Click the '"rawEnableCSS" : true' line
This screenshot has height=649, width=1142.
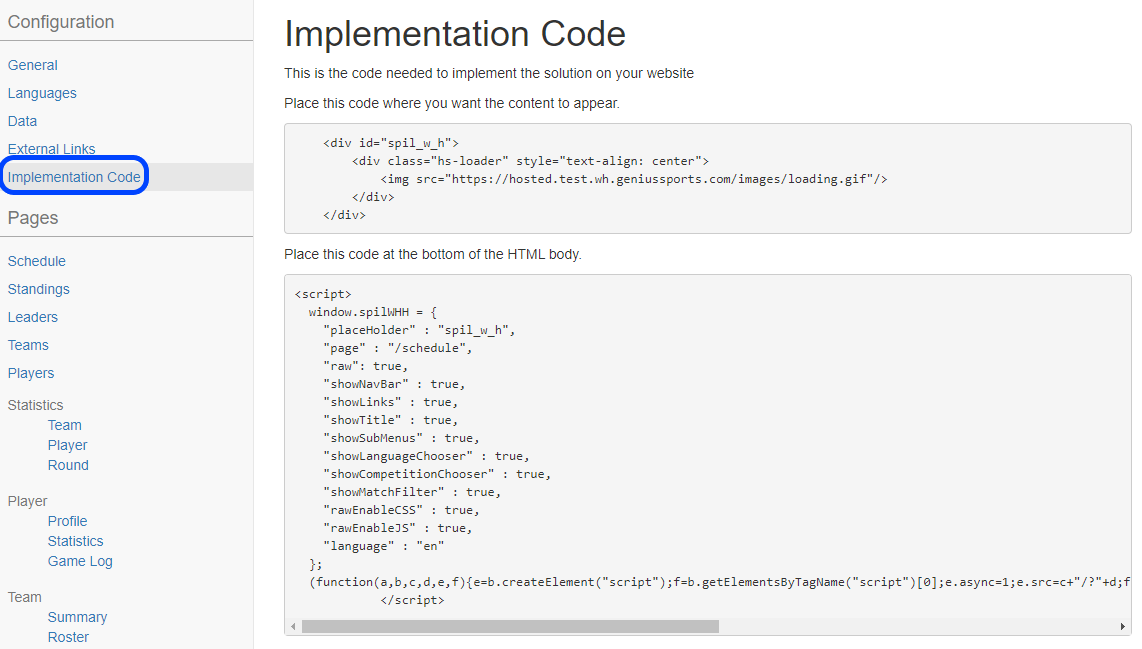401,511
